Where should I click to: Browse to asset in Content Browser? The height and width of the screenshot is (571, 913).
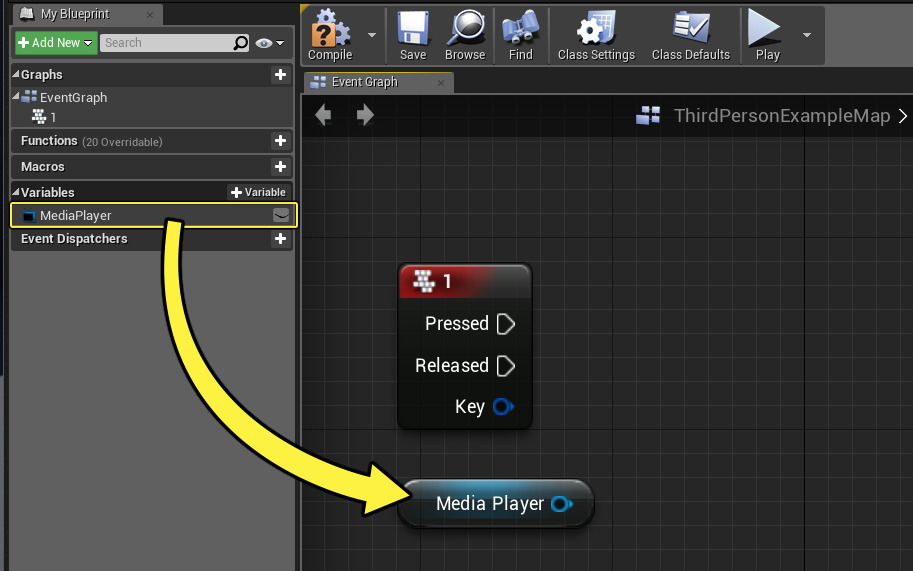click(x=465, y=35)
